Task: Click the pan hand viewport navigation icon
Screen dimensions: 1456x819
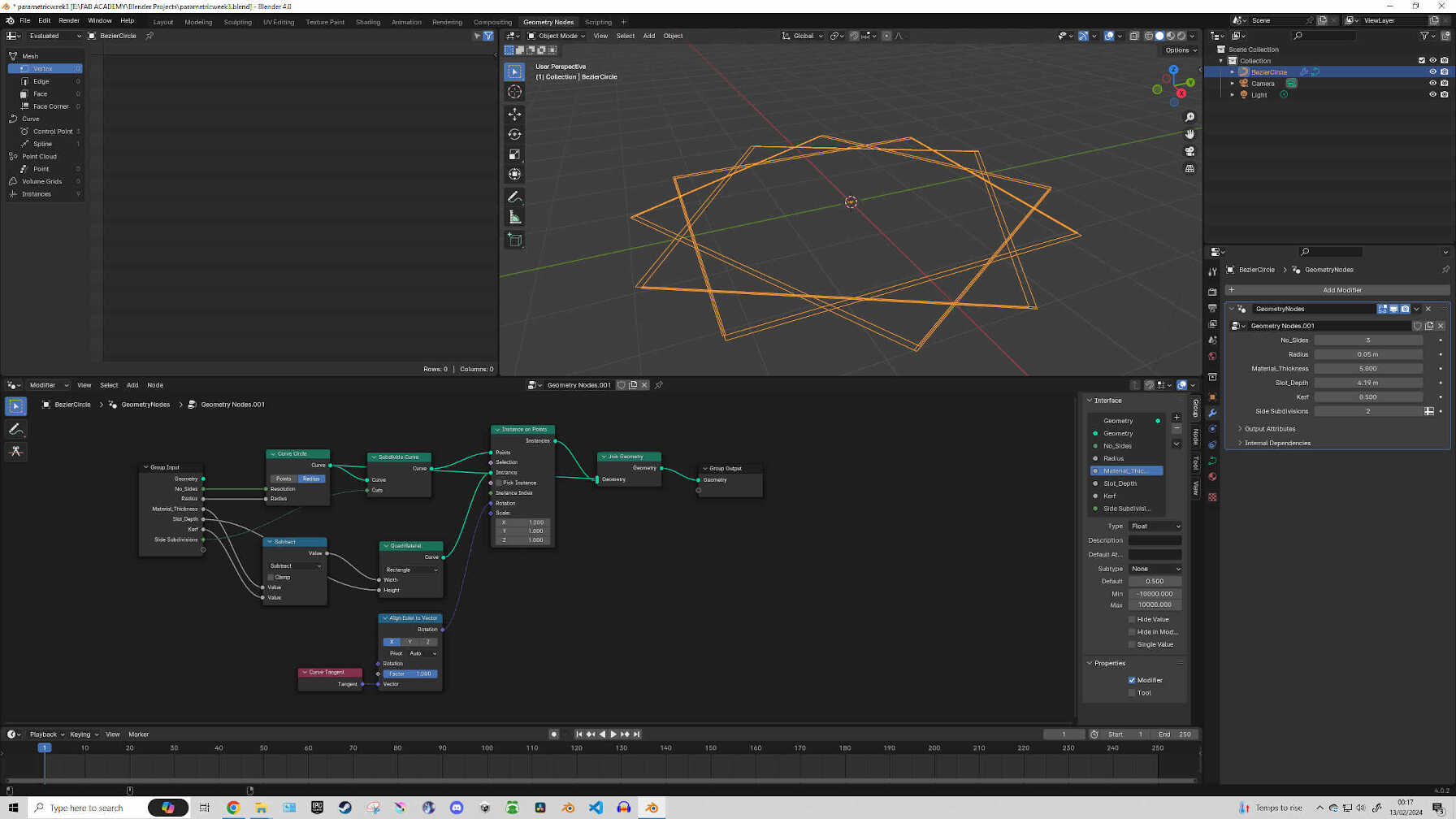Action: pyautogui.click(x=1189, y=134)
